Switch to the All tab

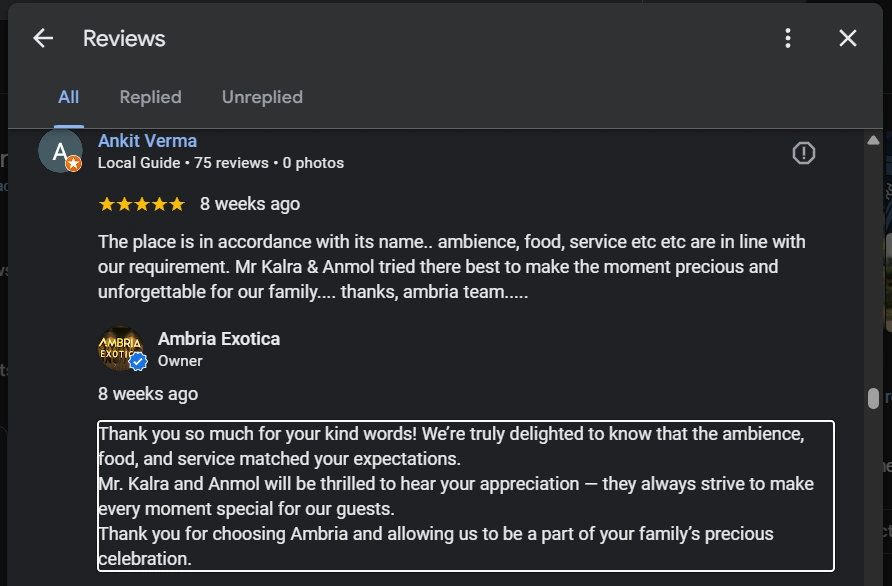(68, 97)
